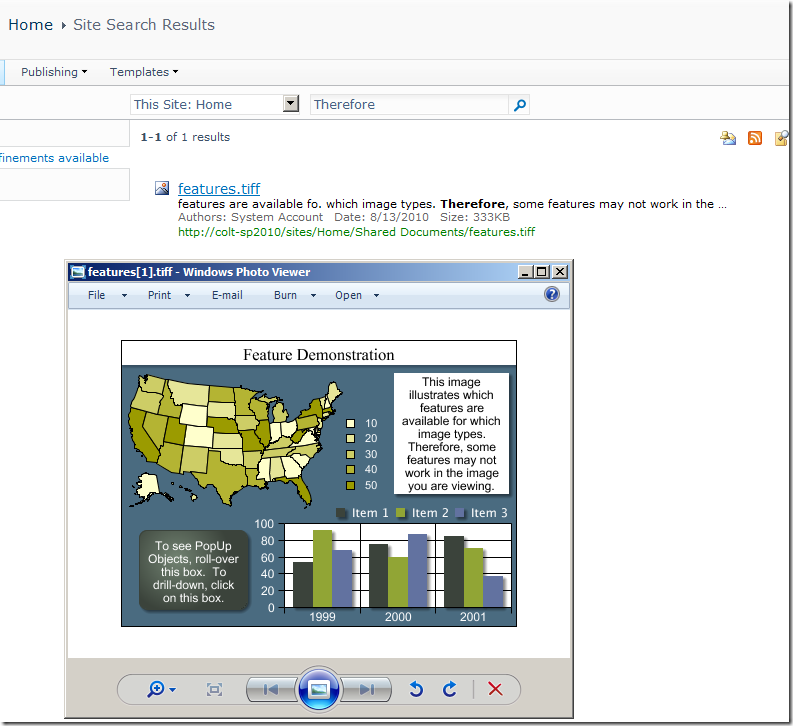The image size is (793, 726).
Task: Start the slide show
Action: pyautogui.click(x=319, y=689)
